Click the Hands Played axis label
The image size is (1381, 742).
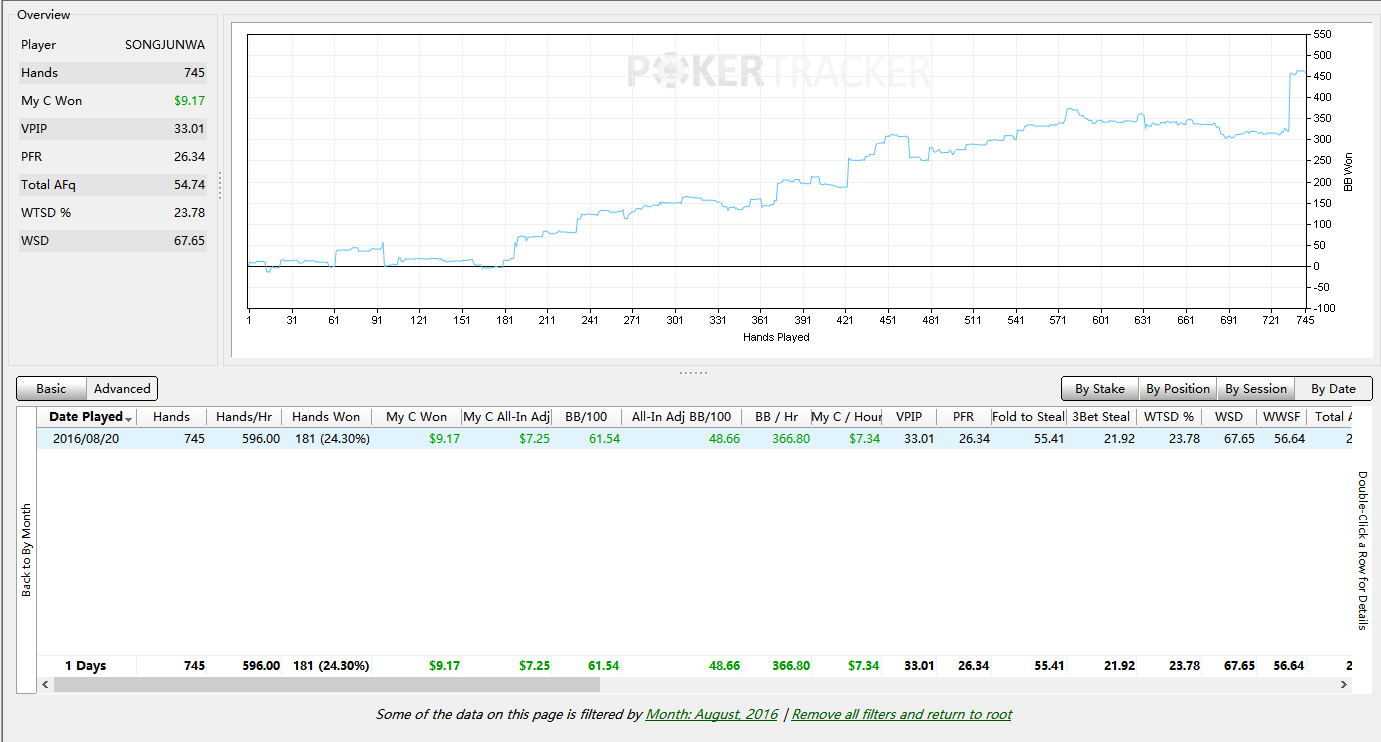pyautogui.click(x=776, y=337)
